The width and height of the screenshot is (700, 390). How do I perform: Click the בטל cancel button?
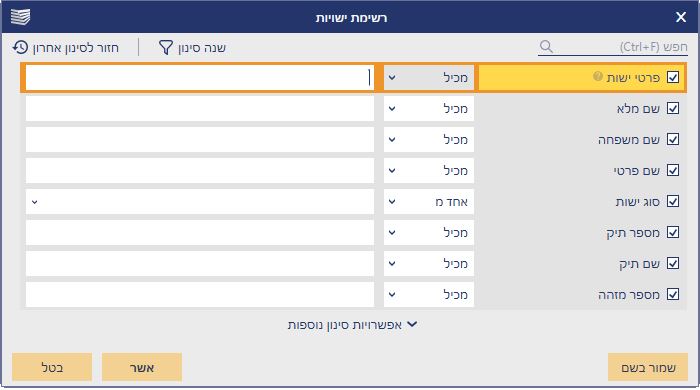click(x=52, y=367)
